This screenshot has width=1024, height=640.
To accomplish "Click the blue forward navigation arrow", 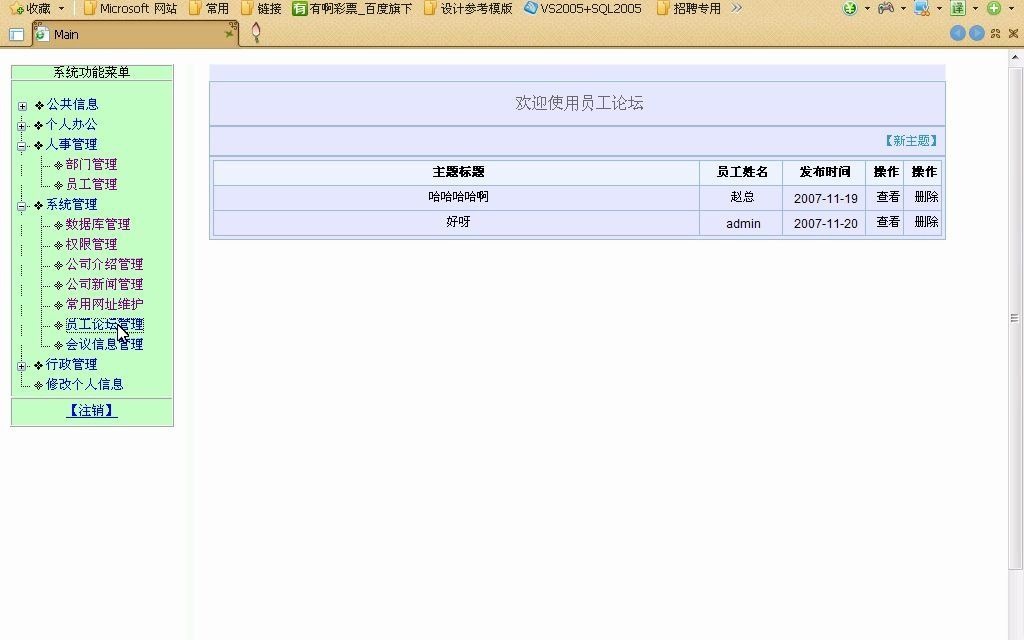I will click(x=976, y=33).
